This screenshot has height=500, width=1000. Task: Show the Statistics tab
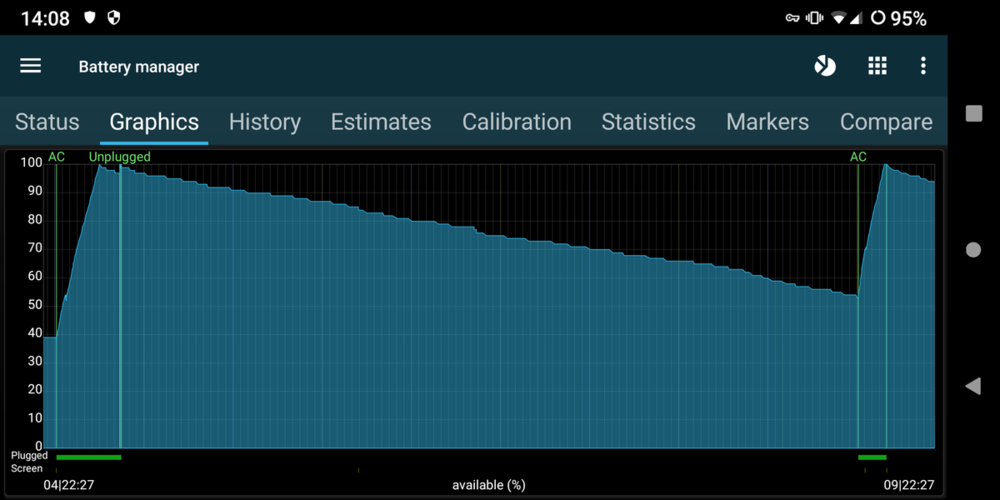[x=648, y=122]
